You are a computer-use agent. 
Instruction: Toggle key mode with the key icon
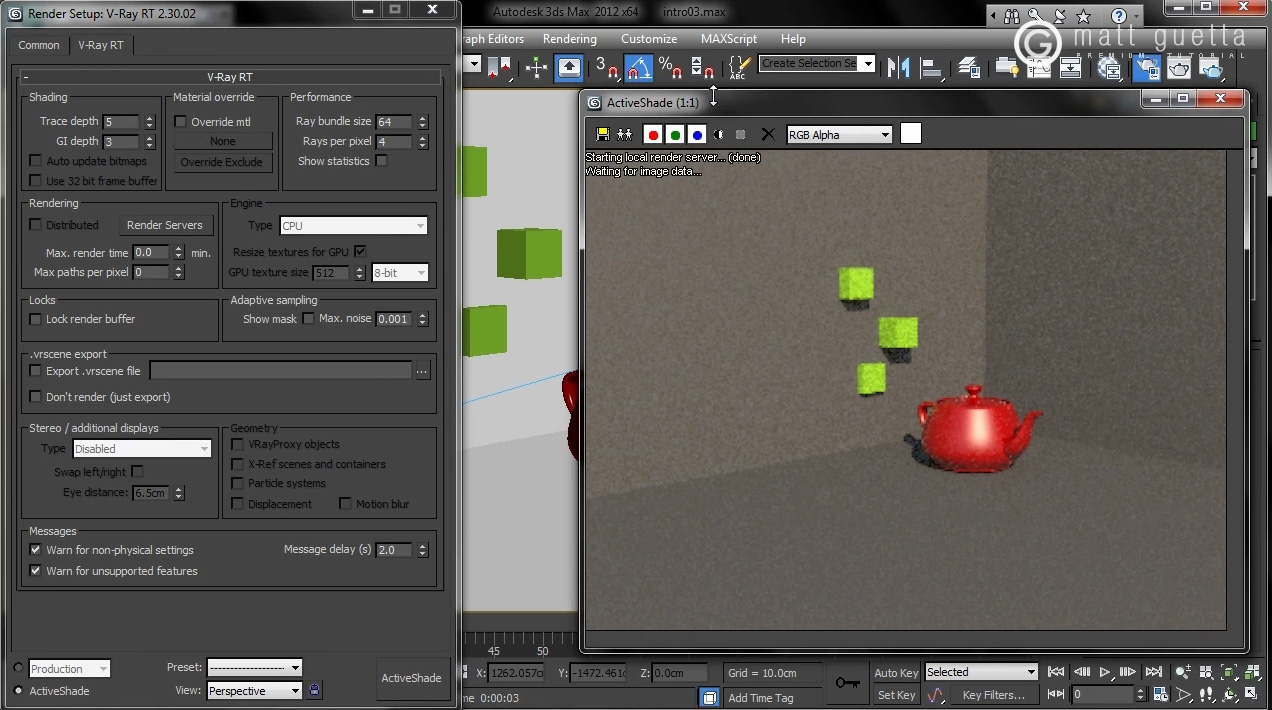click(848, 683)
